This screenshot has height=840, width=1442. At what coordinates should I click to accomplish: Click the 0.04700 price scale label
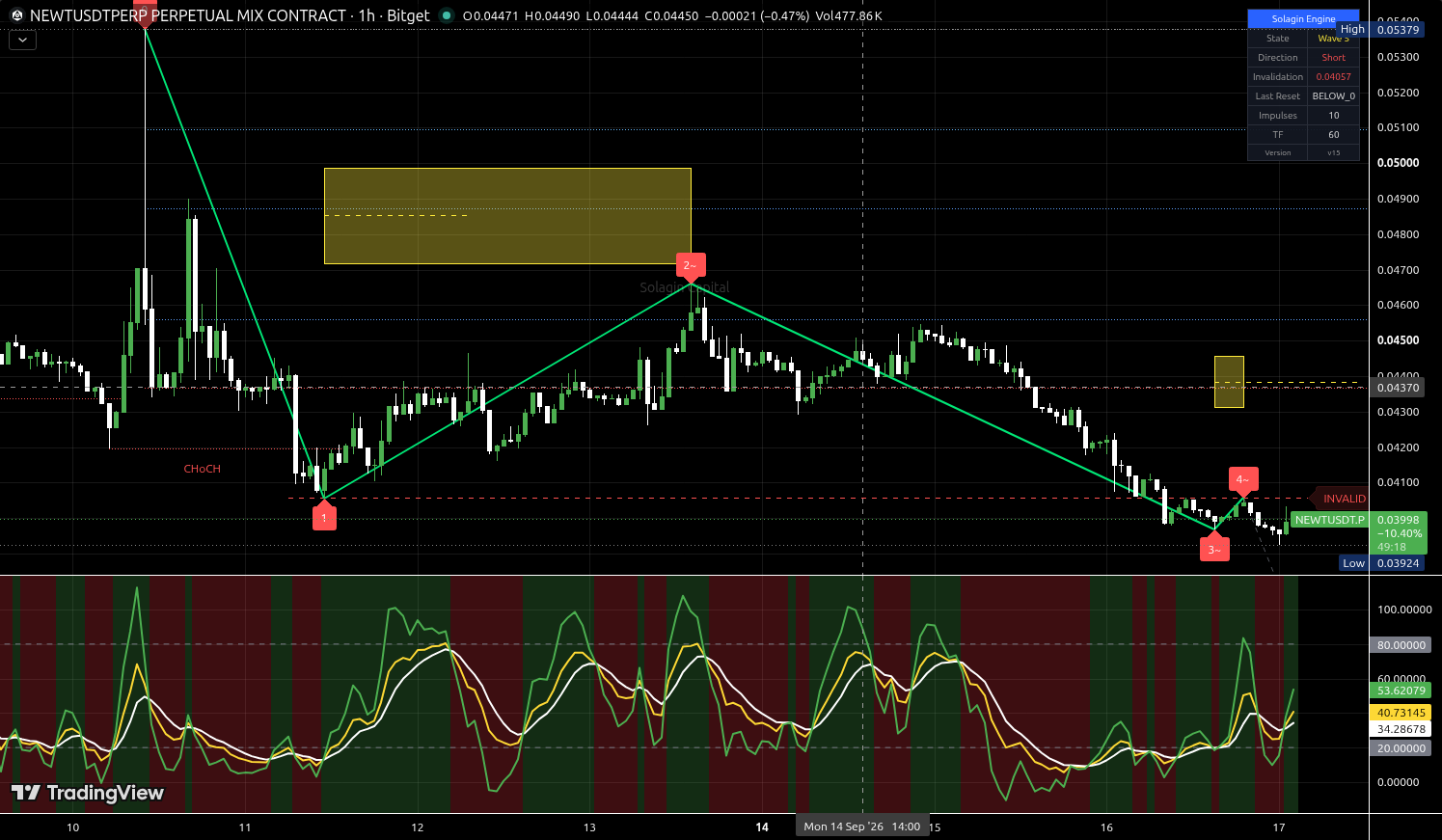[x=1399, y=270]
